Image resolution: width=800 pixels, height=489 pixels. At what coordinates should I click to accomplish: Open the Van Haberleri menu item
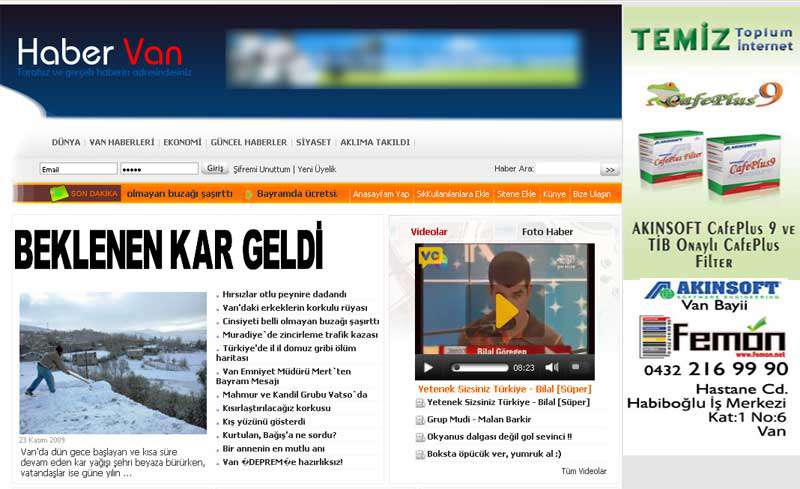[x=121, y=142]
